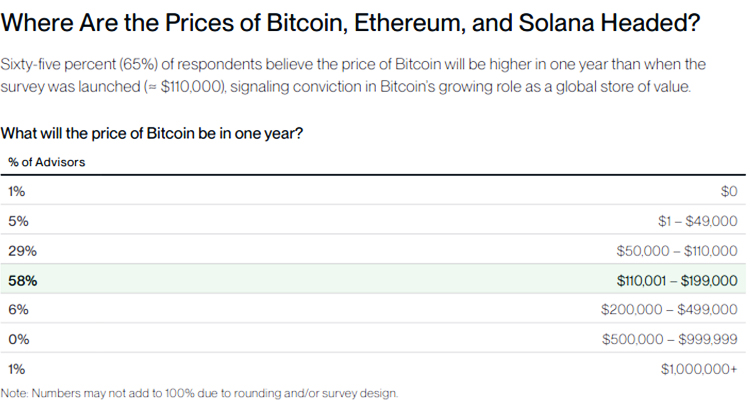Click the 6% advisors value
The width and height of the screenshot is (750, 406).
[17, 310]
